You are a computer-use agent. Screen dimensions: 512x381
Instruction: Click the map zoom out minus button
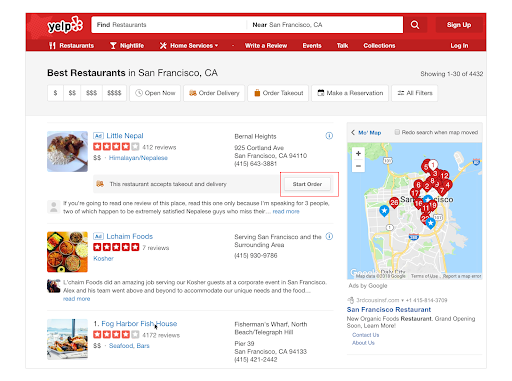click(x=358, y=166)
